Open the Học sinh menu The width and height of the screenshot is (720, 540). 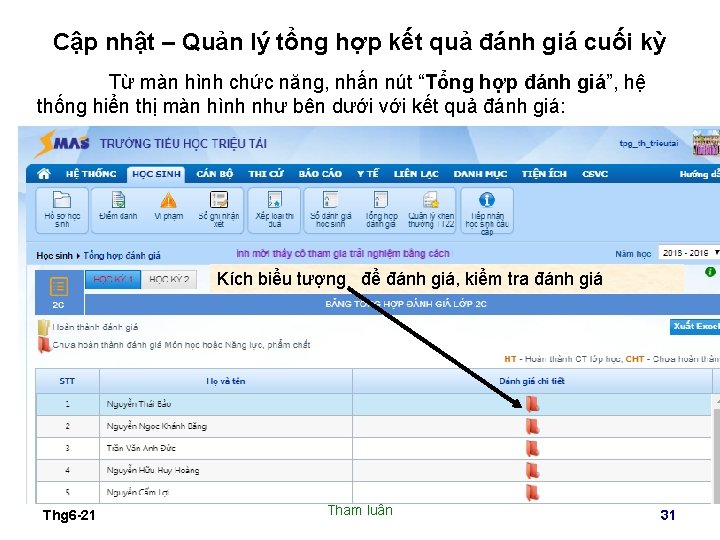pos(156,174)
